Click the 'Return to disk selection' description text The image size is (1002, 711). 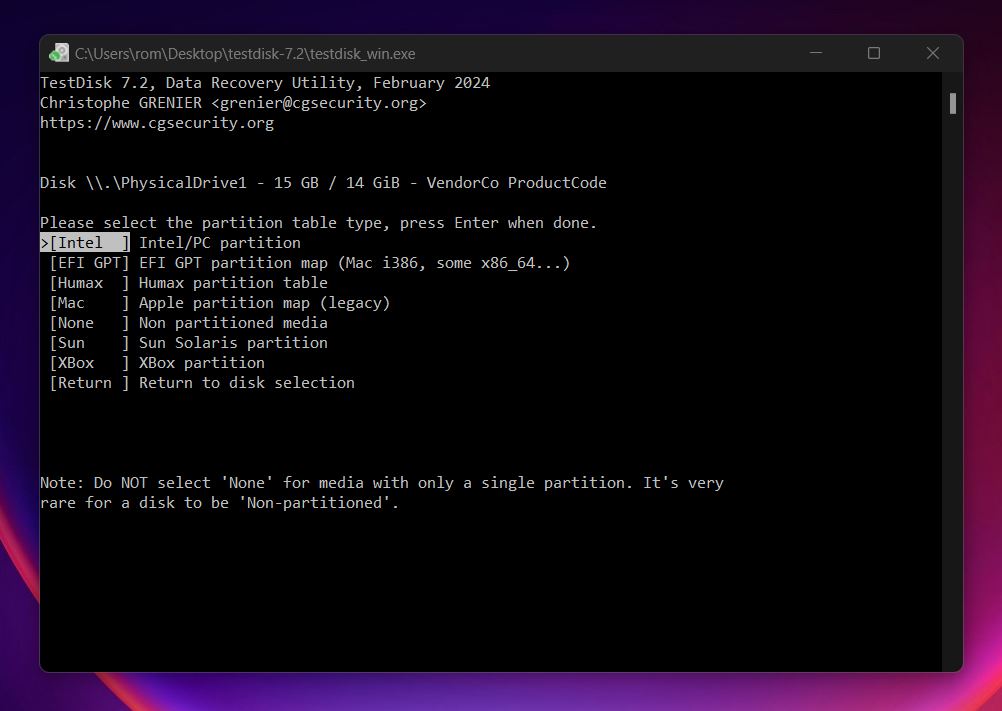pyautogui.click(x=247, y=383)
